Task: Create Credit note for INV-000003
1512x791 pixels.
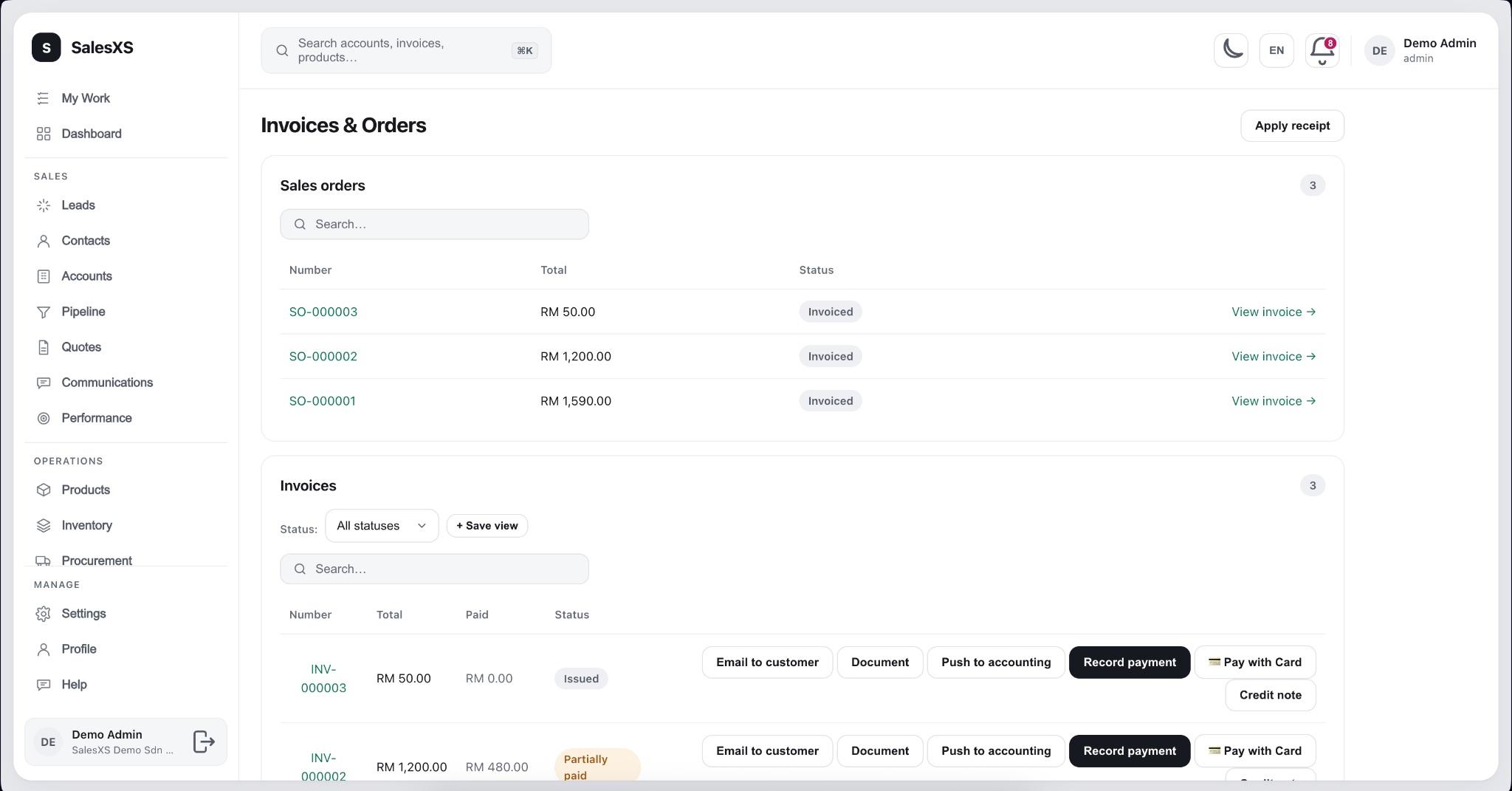Action: 1271,695
